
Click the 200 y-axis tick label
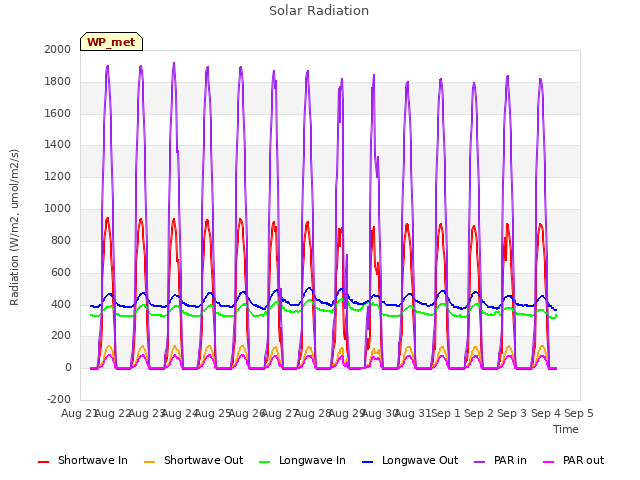[61, 336]
